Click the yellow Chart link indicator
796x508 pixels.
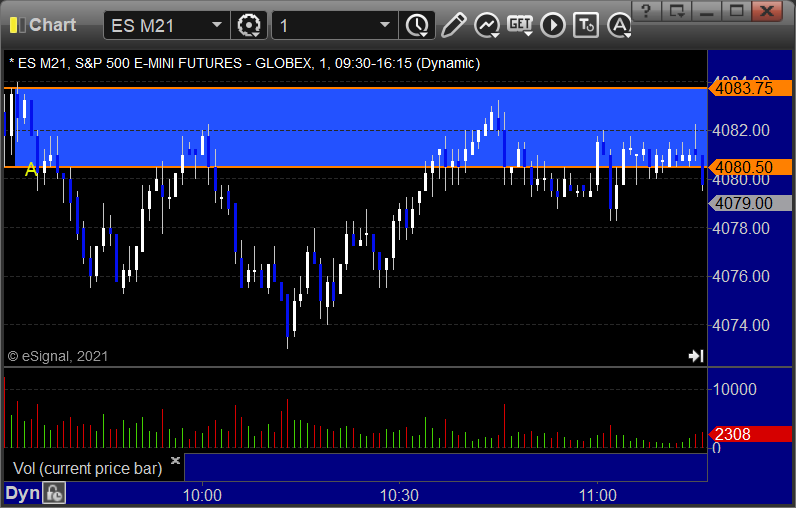(x=17, y=25)
